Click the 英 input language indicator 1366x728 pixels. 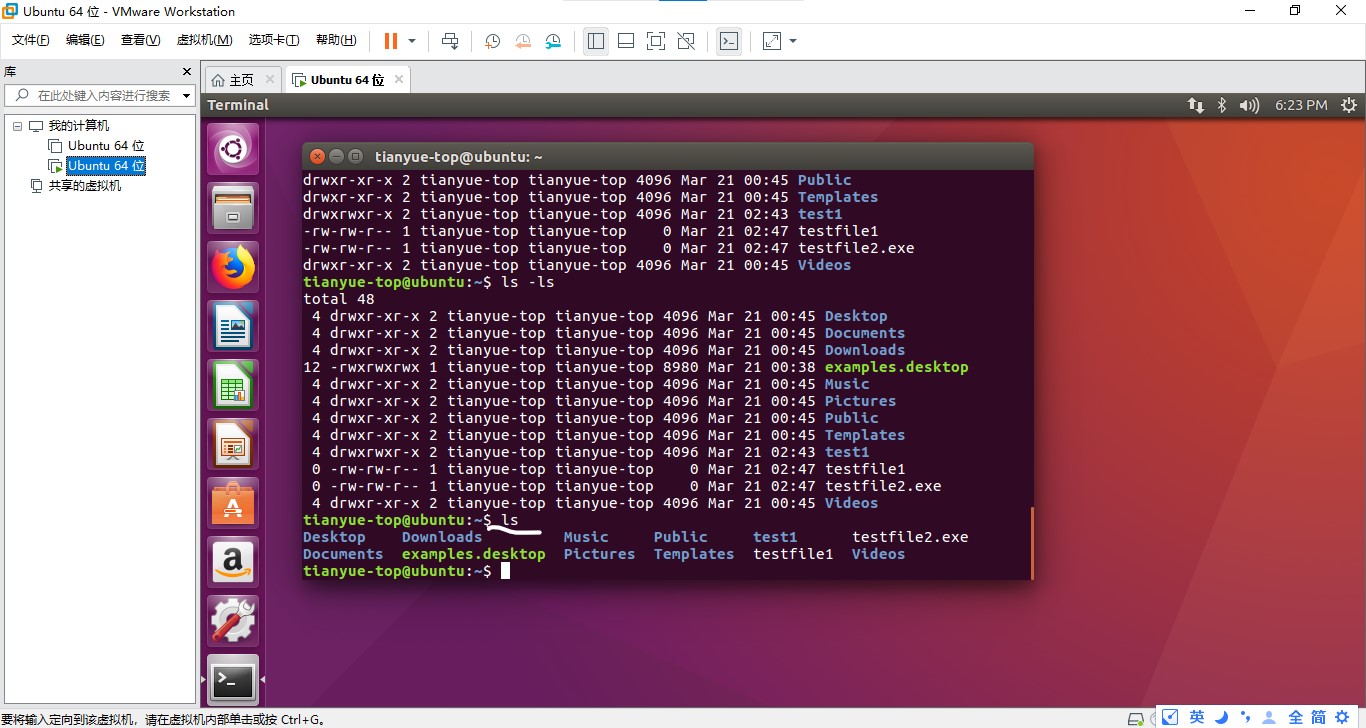1197,717
